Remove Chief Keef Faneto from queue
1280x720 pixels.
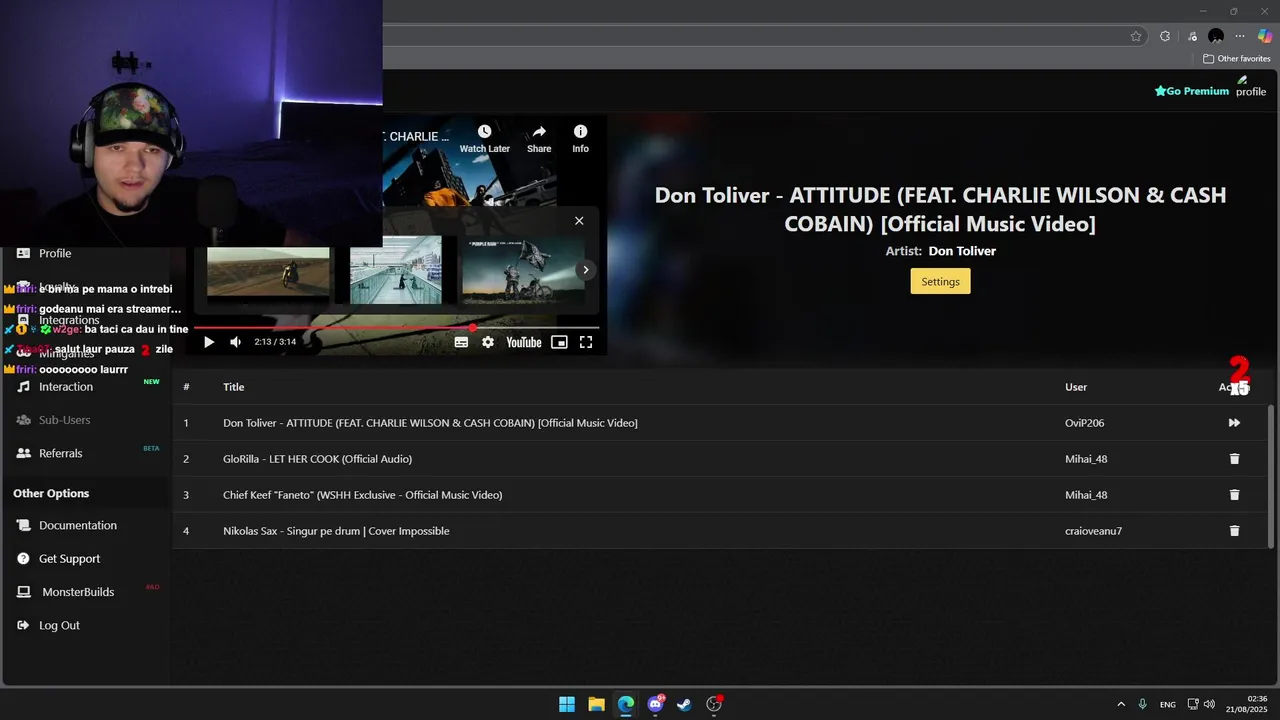pos(1234,495)
